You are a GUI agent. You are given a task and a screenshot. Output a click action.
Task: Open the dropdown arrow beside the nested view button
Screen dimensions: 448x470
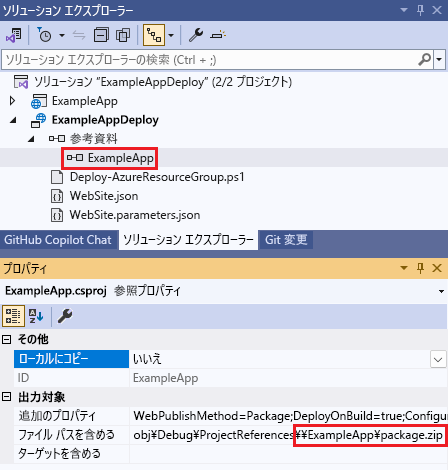171,35
